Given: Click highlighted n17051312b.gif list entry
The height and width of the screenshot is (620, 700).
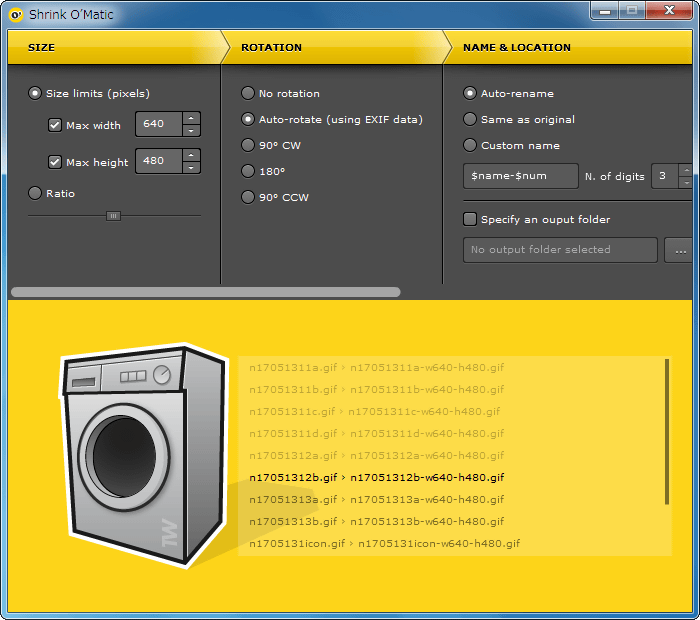Looking at the screenshot, I should [x=376, y=478].
